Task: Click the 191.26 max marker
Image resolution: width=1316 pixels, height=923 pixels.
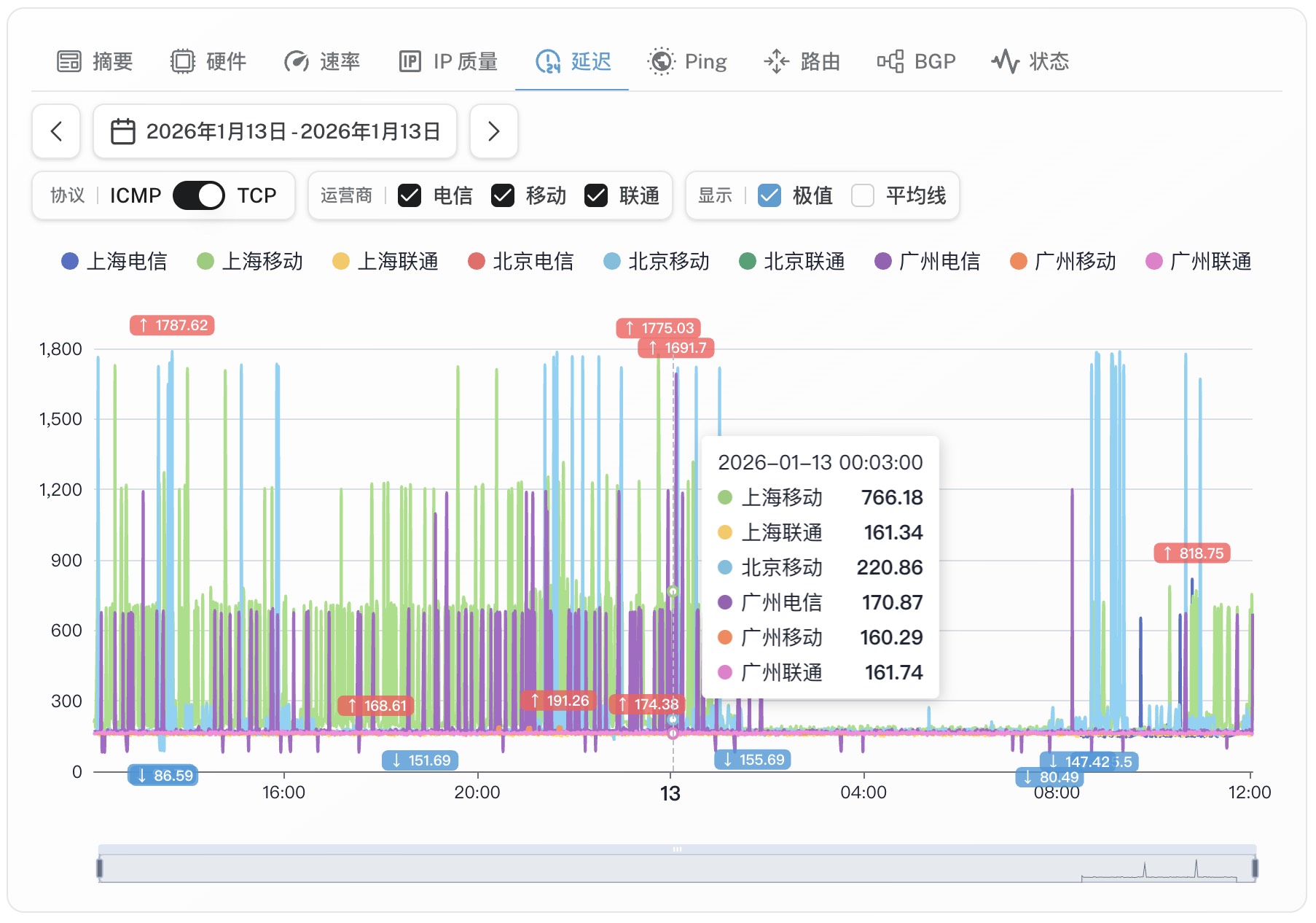Action: pos(559,701)
